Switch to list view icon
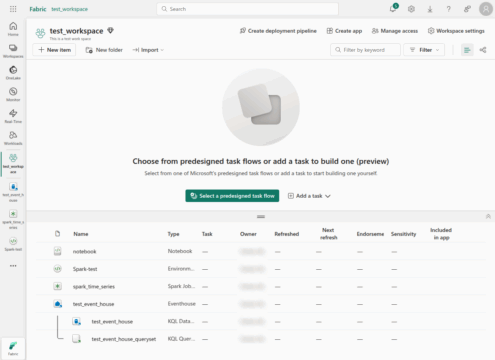The image size is (495, 360). click(x=467, y=50)
